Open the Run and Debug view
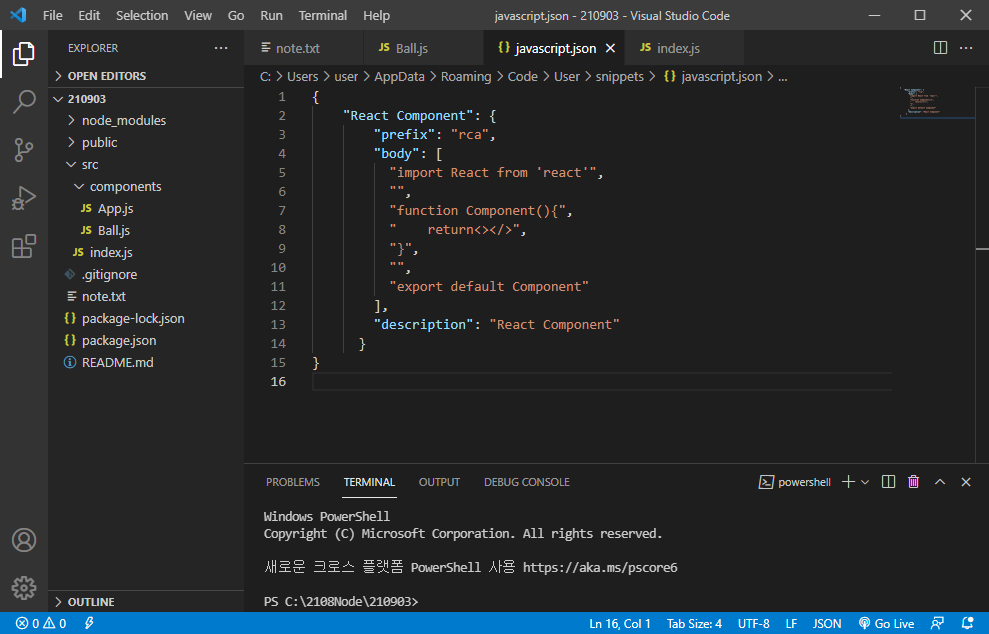989x634 pixels. (x=23, y=198)
